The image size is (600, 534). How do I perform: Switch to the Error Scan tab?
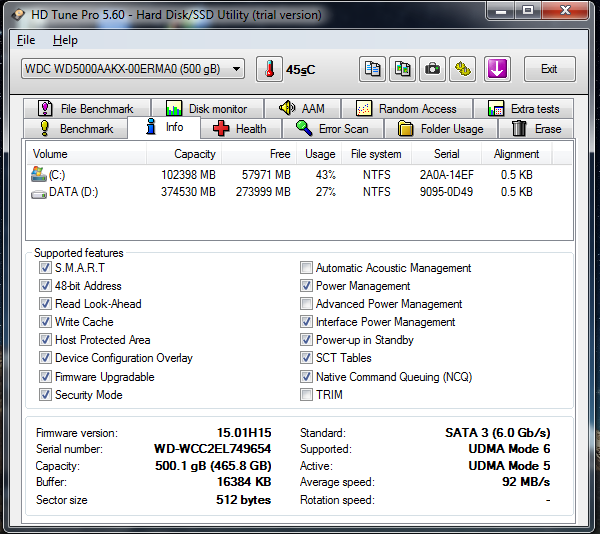pyautogui.click(x=332, y=129)
